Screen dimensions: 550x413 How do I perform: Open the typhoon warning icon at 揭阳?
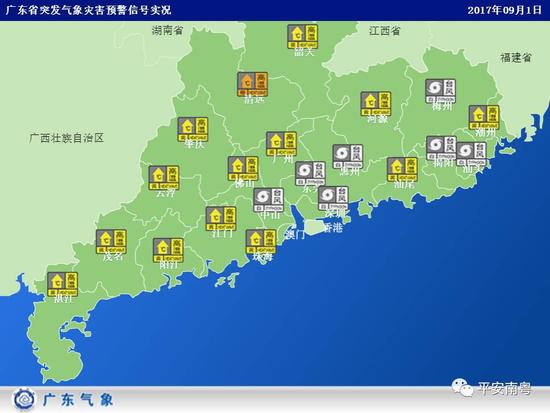click(442, 148)
